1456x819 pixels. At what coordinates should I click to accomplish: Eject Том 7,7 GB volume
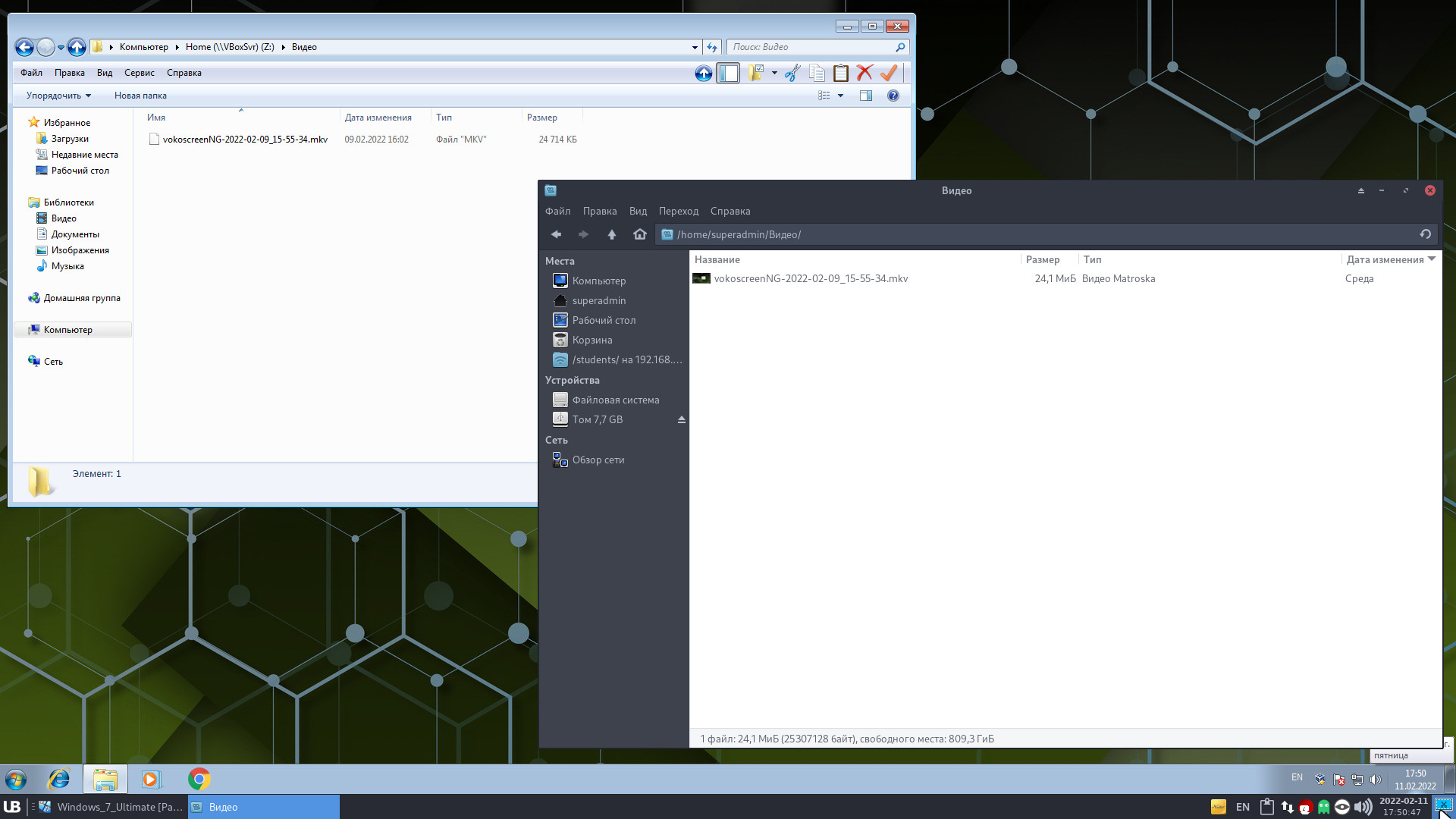pos(681,419)
